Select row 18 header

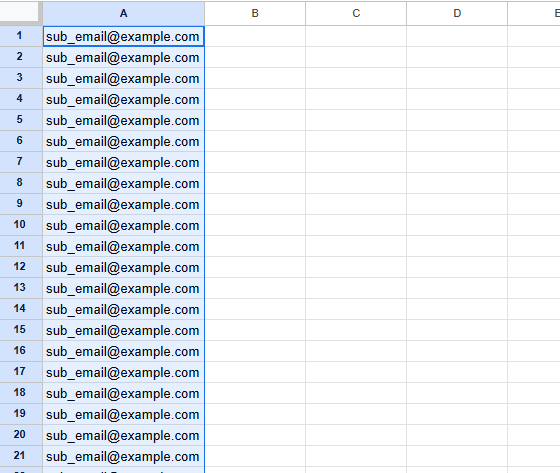(20, 393)
